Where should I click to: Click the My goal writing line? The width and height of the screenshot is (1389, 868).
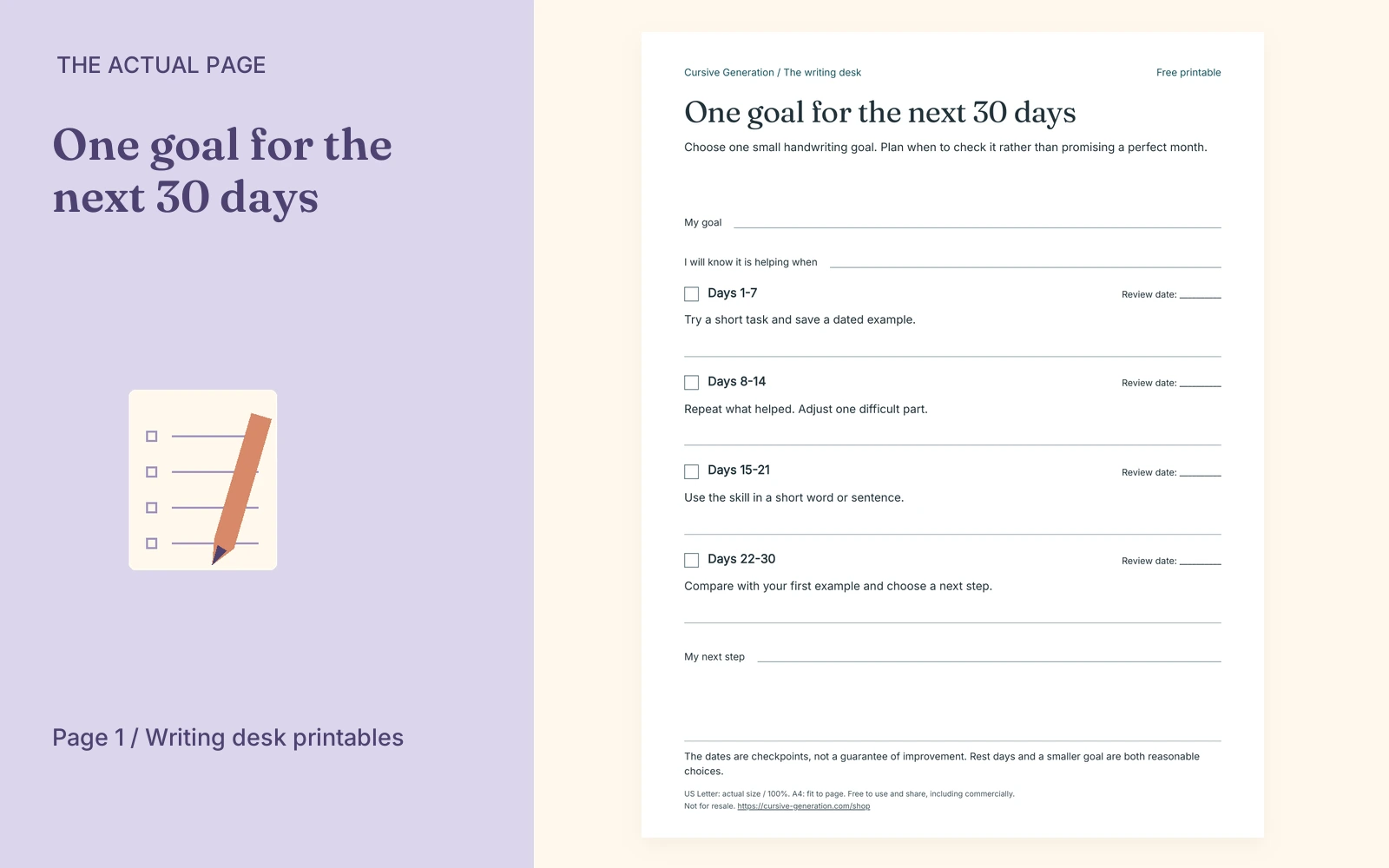tap(978, 224)
